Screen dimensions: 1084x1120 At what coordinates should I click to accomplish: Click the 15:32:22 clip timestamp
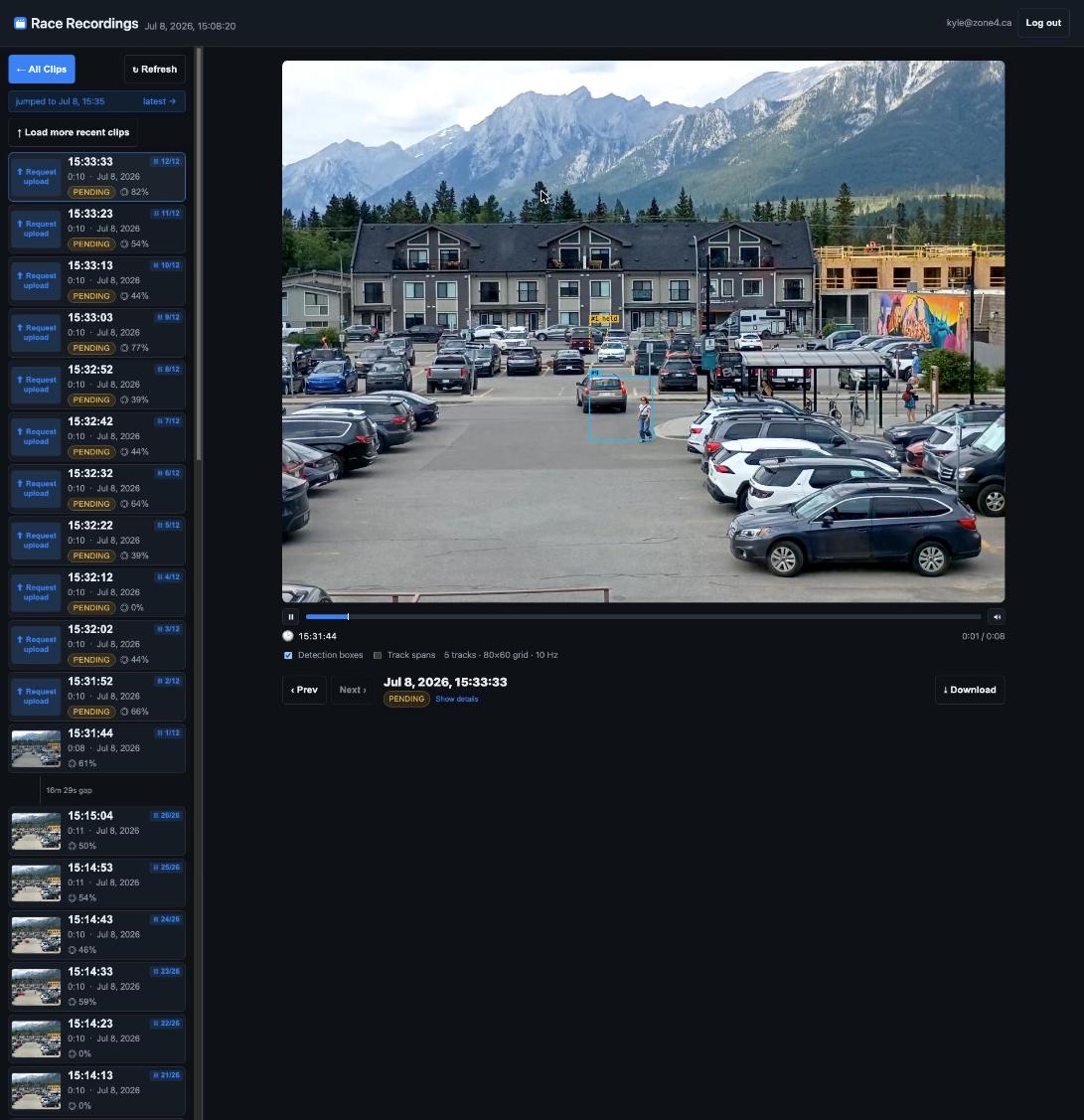click(90, 525)
